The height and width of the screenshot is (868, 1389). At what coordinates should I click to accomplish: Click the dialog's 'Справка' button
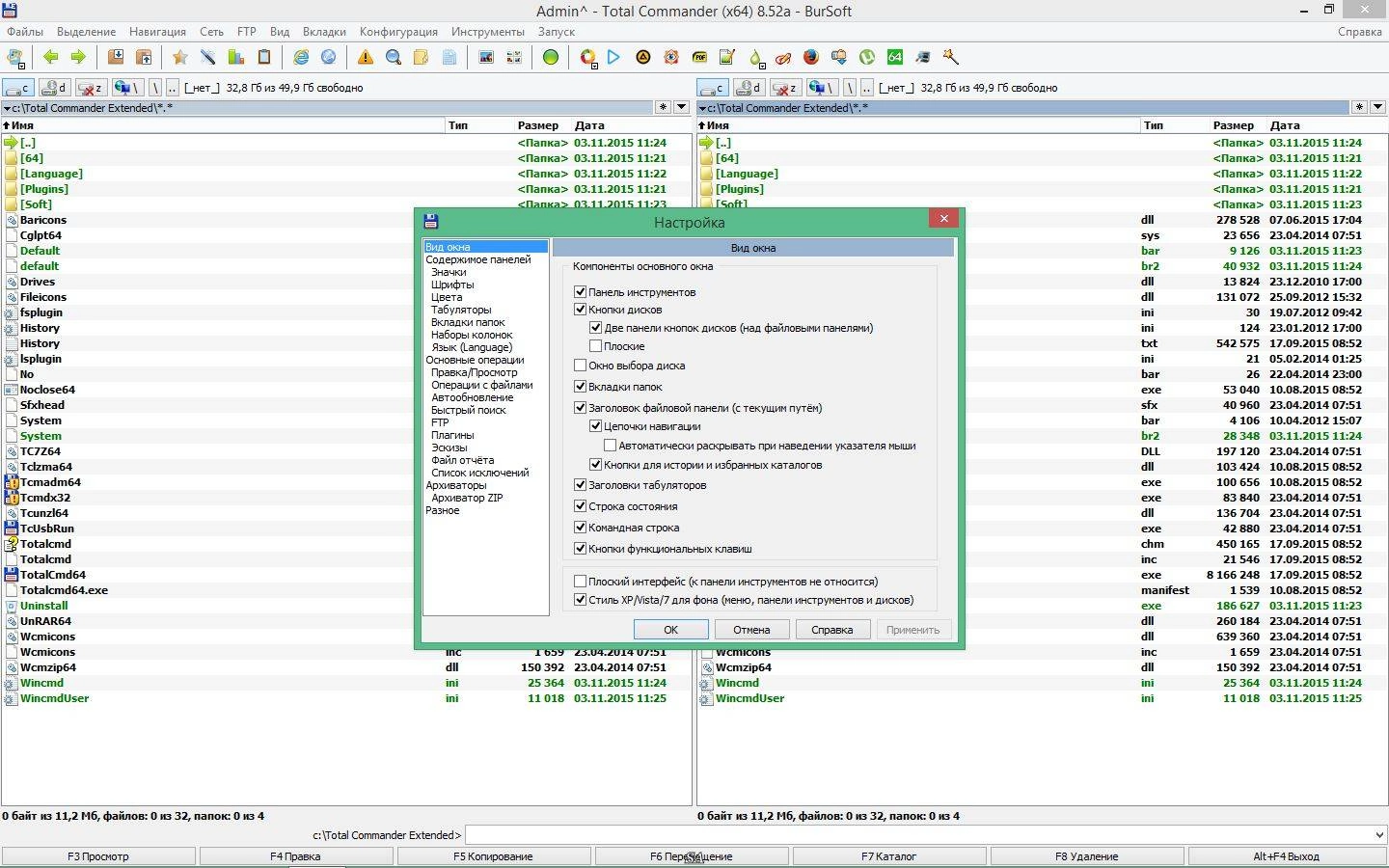(x=832, y=630)
